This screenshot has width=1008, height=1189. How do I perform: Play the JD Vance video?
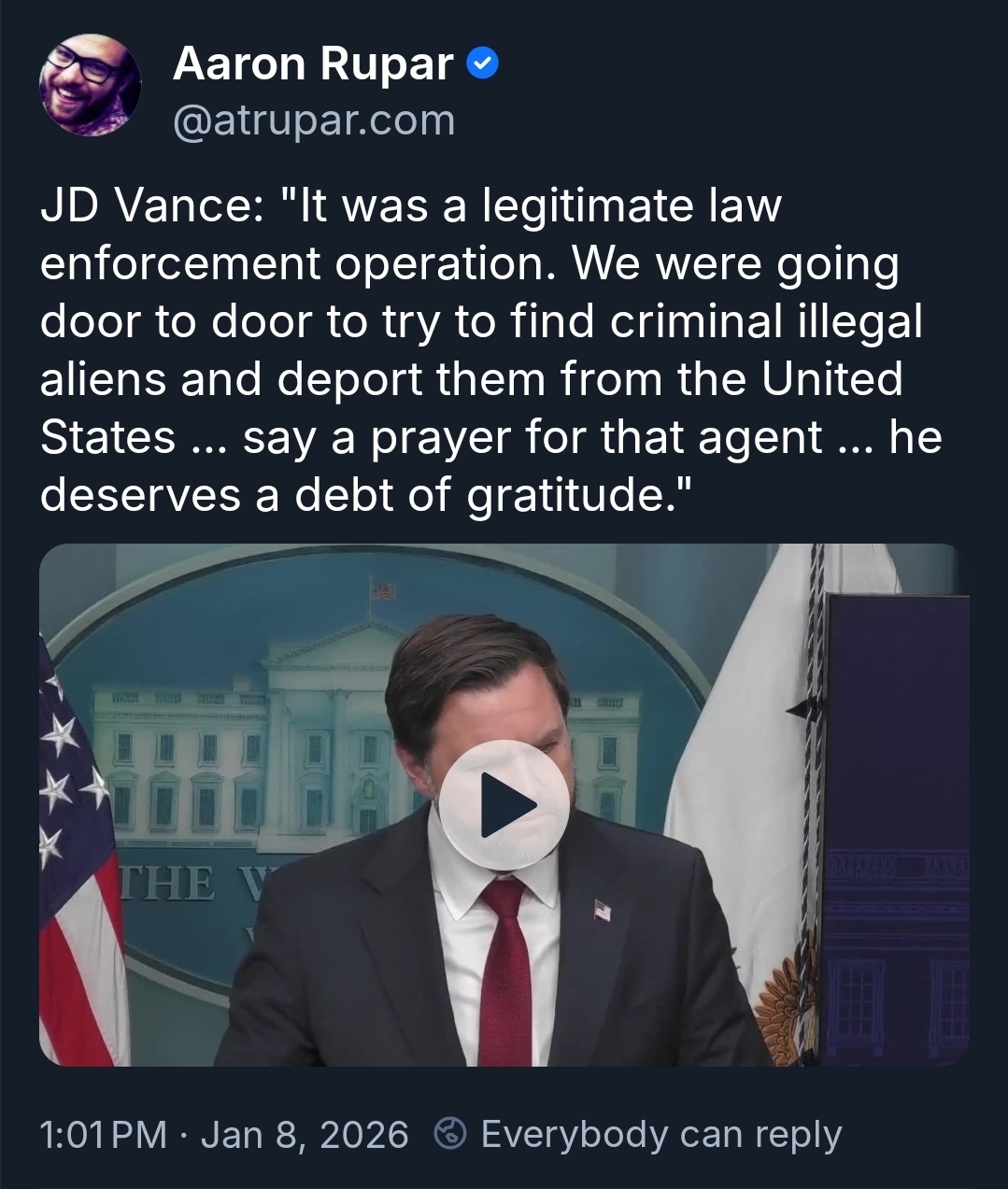pyautogui.click(x=504, y=804)
